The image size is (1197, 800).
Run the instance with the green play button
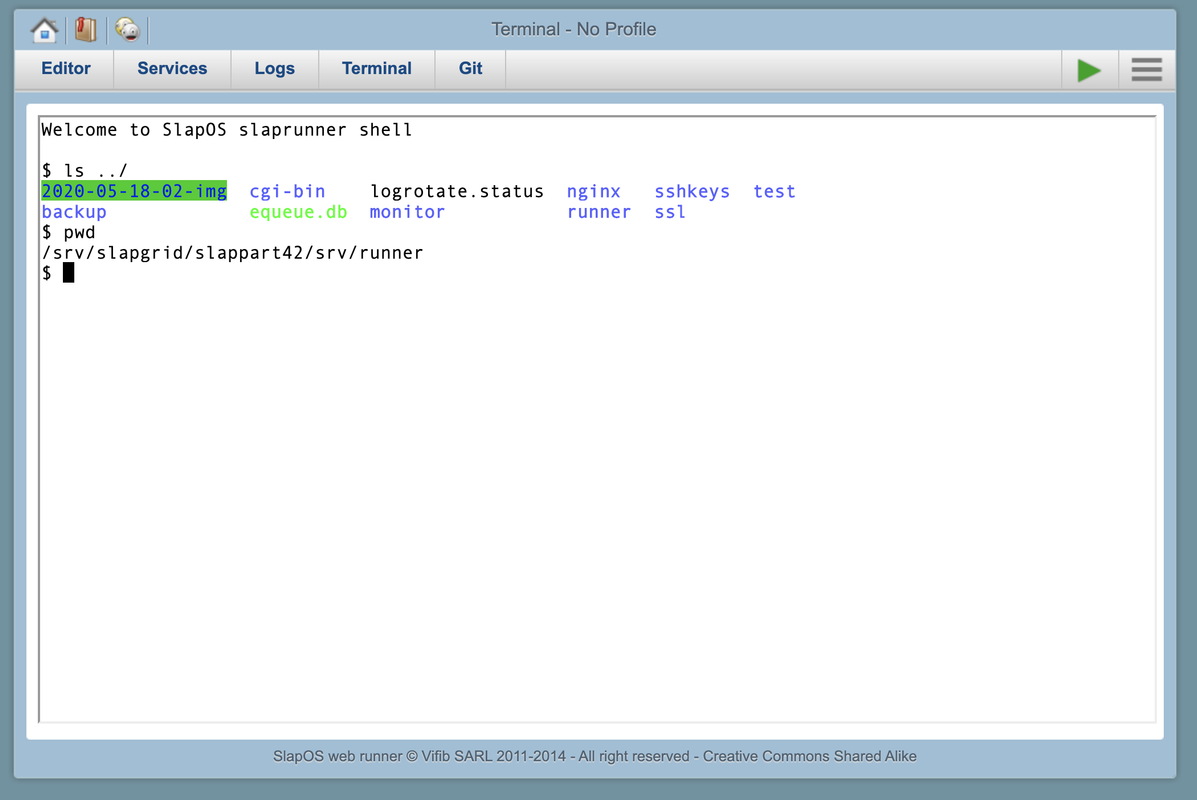tap(1089, 69)
